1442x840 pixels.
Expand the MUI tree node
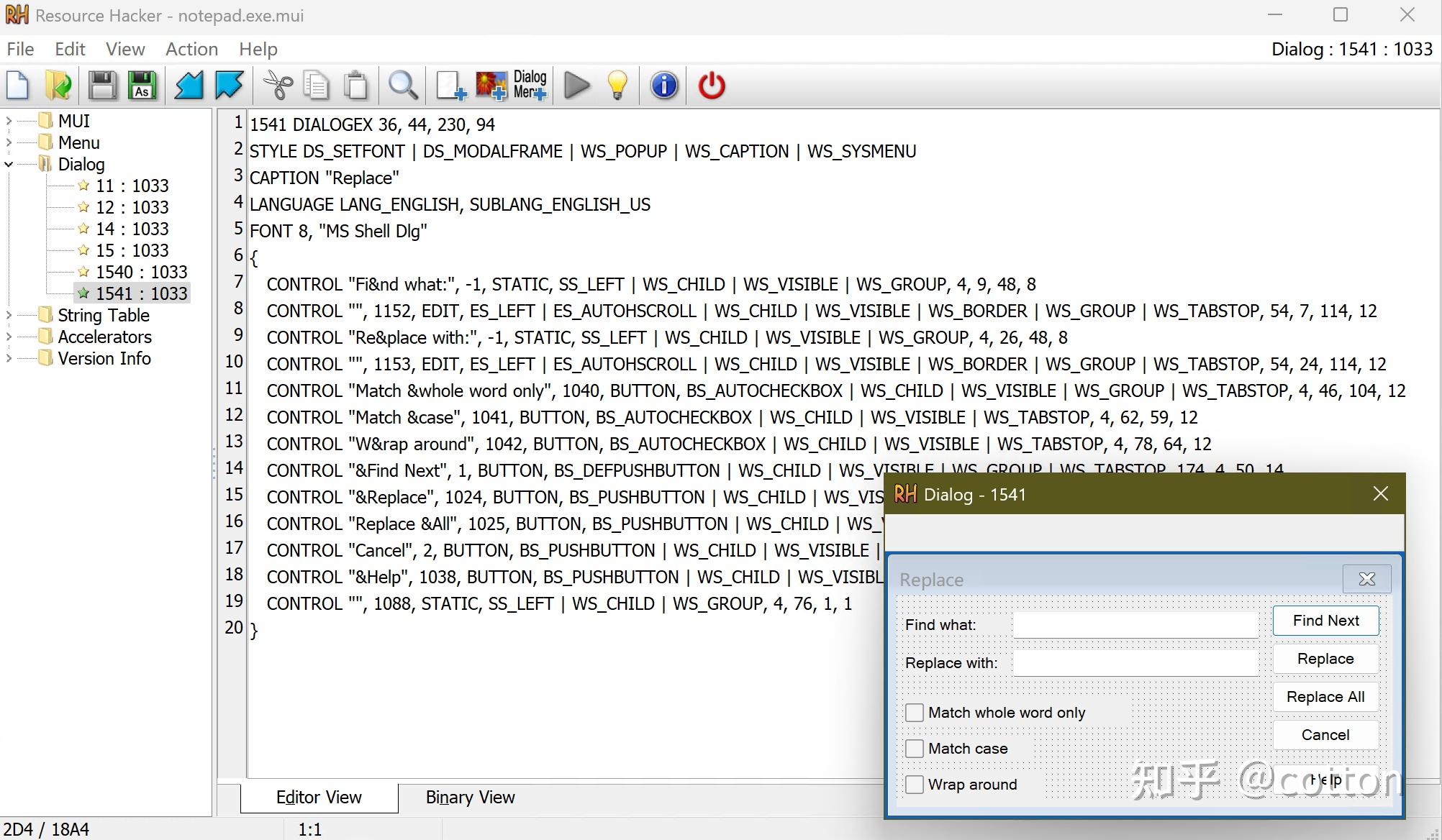click(x=9, y=121)
